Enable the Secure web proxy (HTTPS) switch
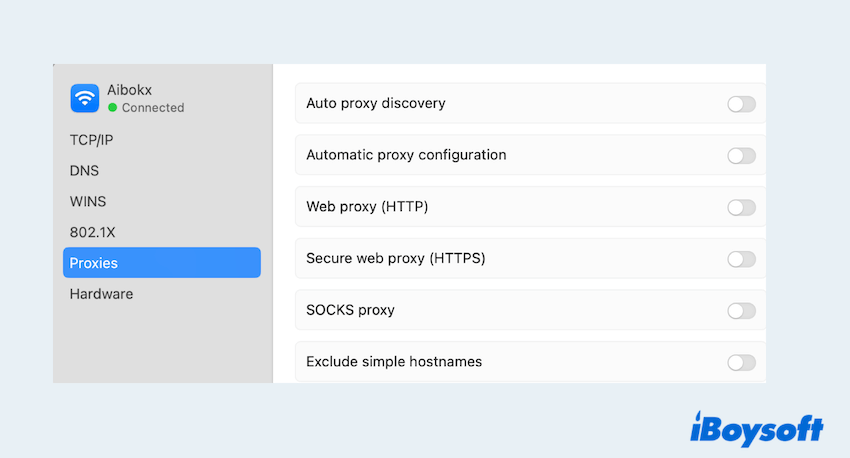 click(741, 259)
